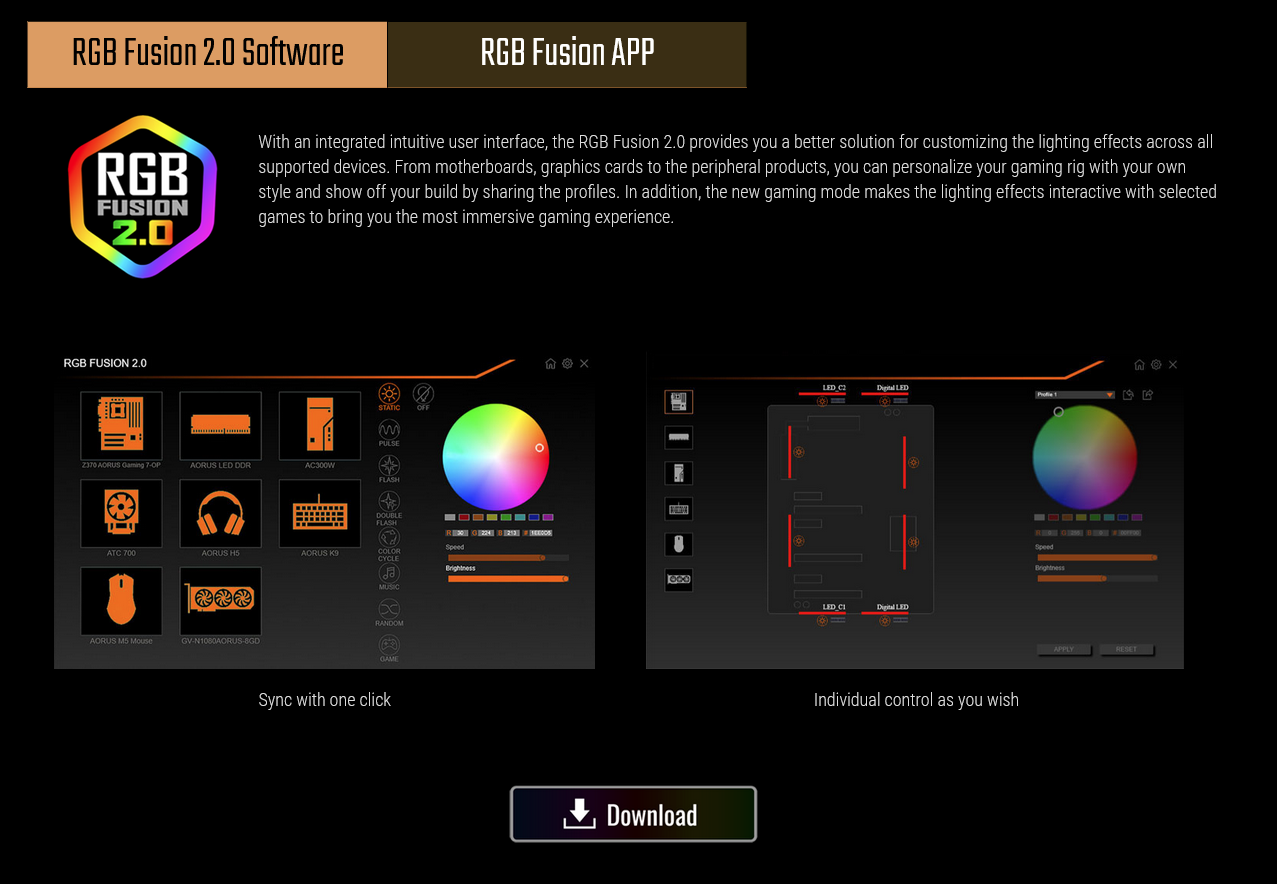Select the AC300W case tile
The image size is (1277, 884).
(320, 425)
